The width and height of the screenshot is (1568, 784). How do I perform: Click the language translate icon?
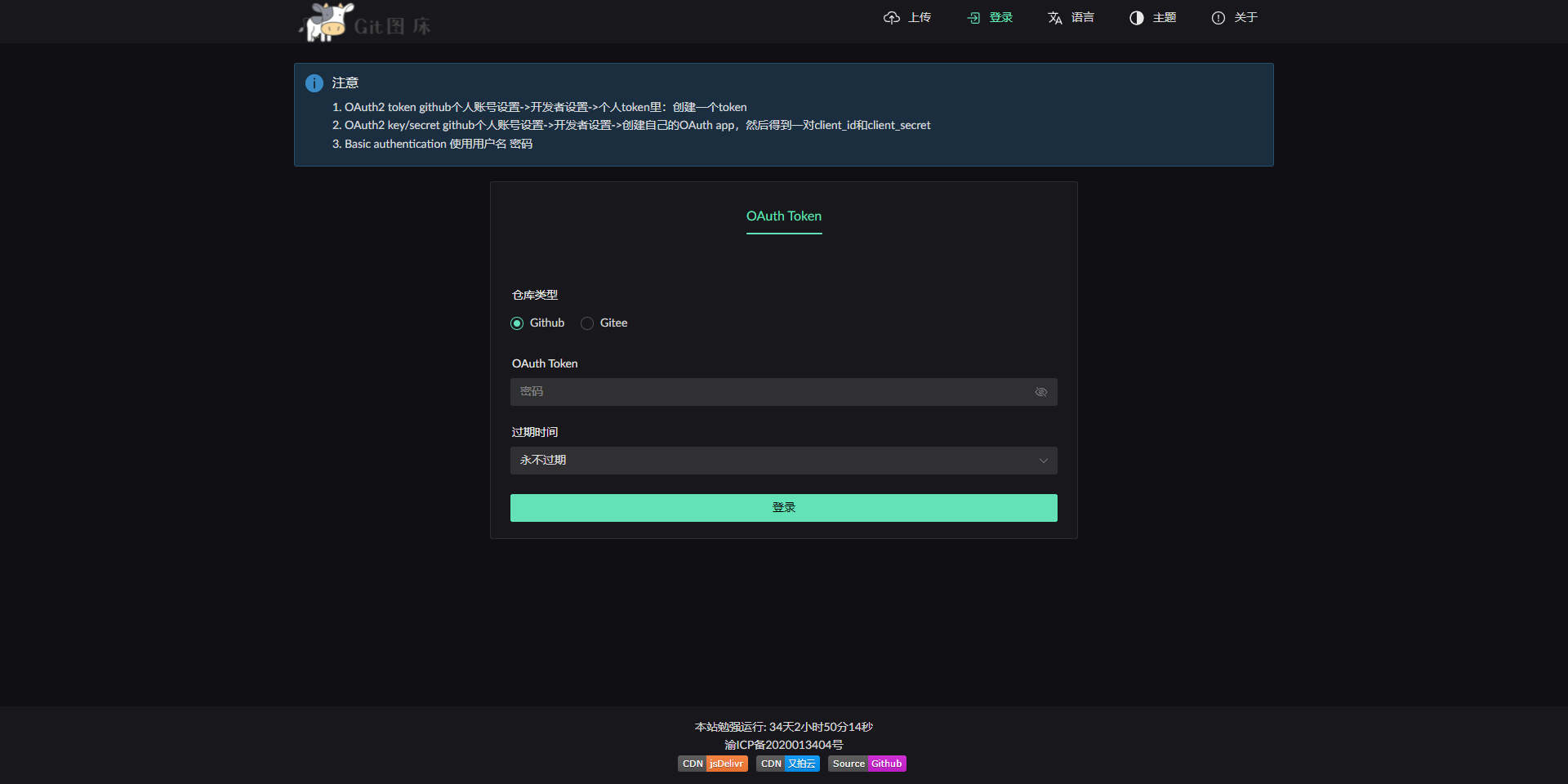coord(1055,18)
